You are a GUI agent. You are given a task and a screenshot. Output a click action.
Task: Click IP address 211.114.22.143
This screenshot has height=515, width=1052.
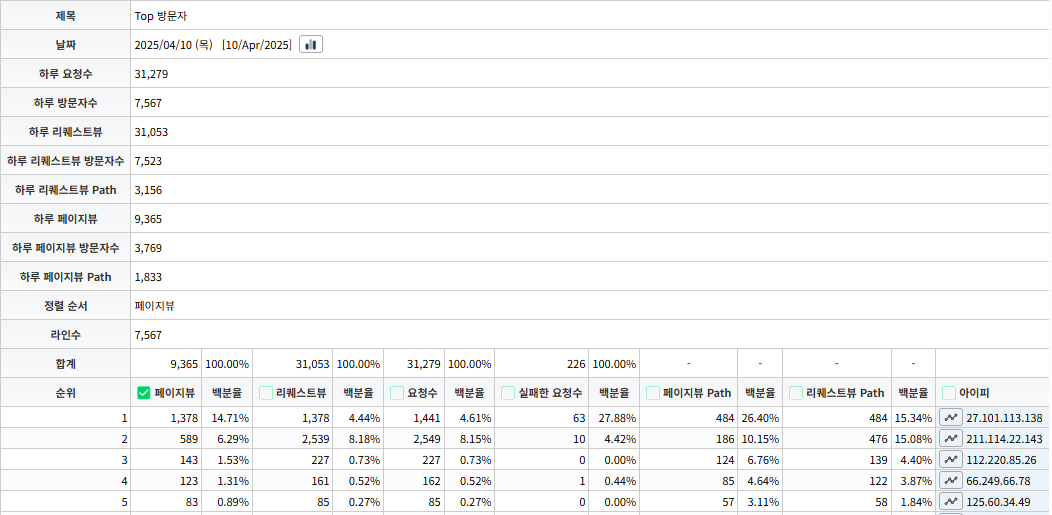click(1004, 439)
